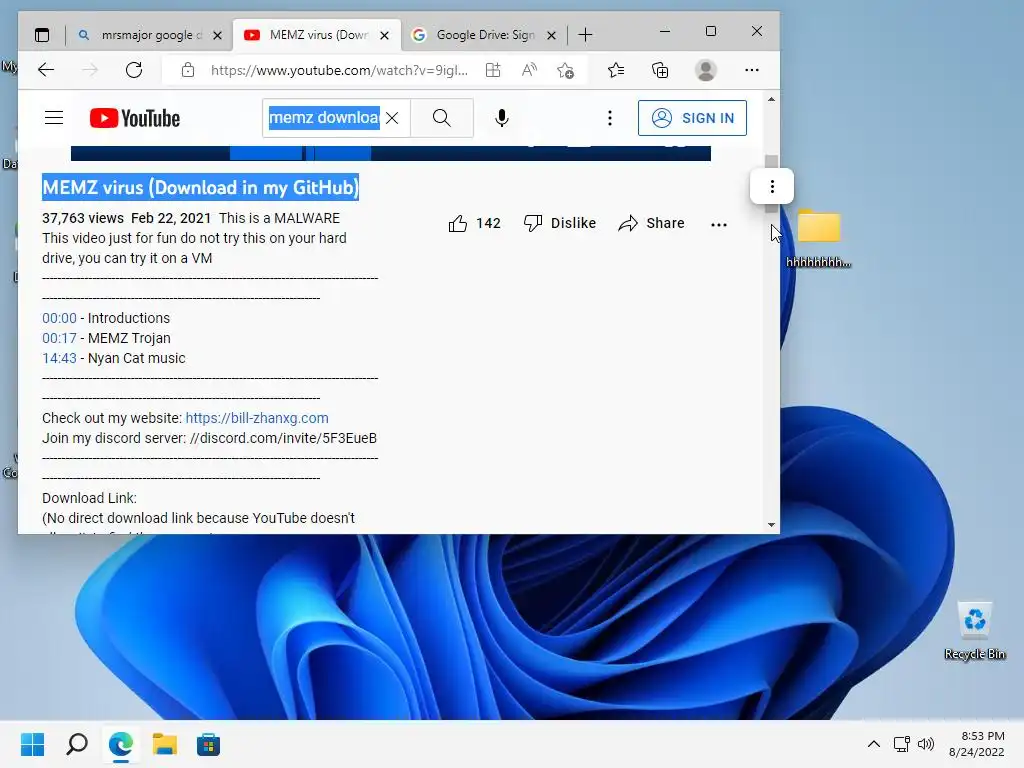Jump to 00:17 MEMZ Trojan timestamp
This screenshot has height=768, width=1024.
click(x=59, y=338)
